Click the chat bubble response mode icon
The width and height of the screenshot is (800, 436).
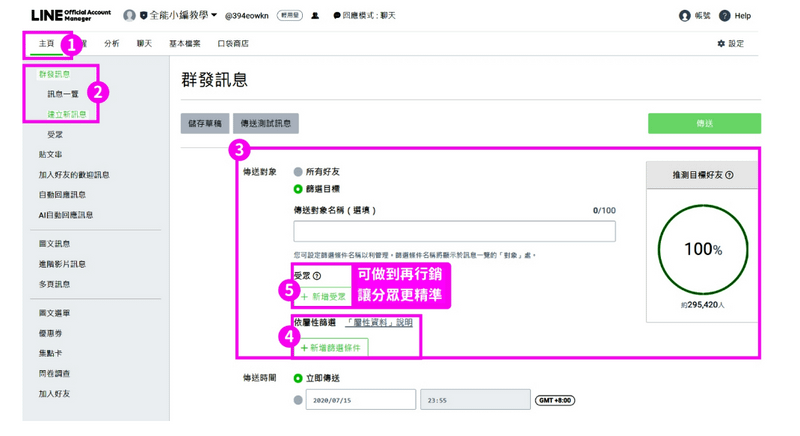coord(337,16)
